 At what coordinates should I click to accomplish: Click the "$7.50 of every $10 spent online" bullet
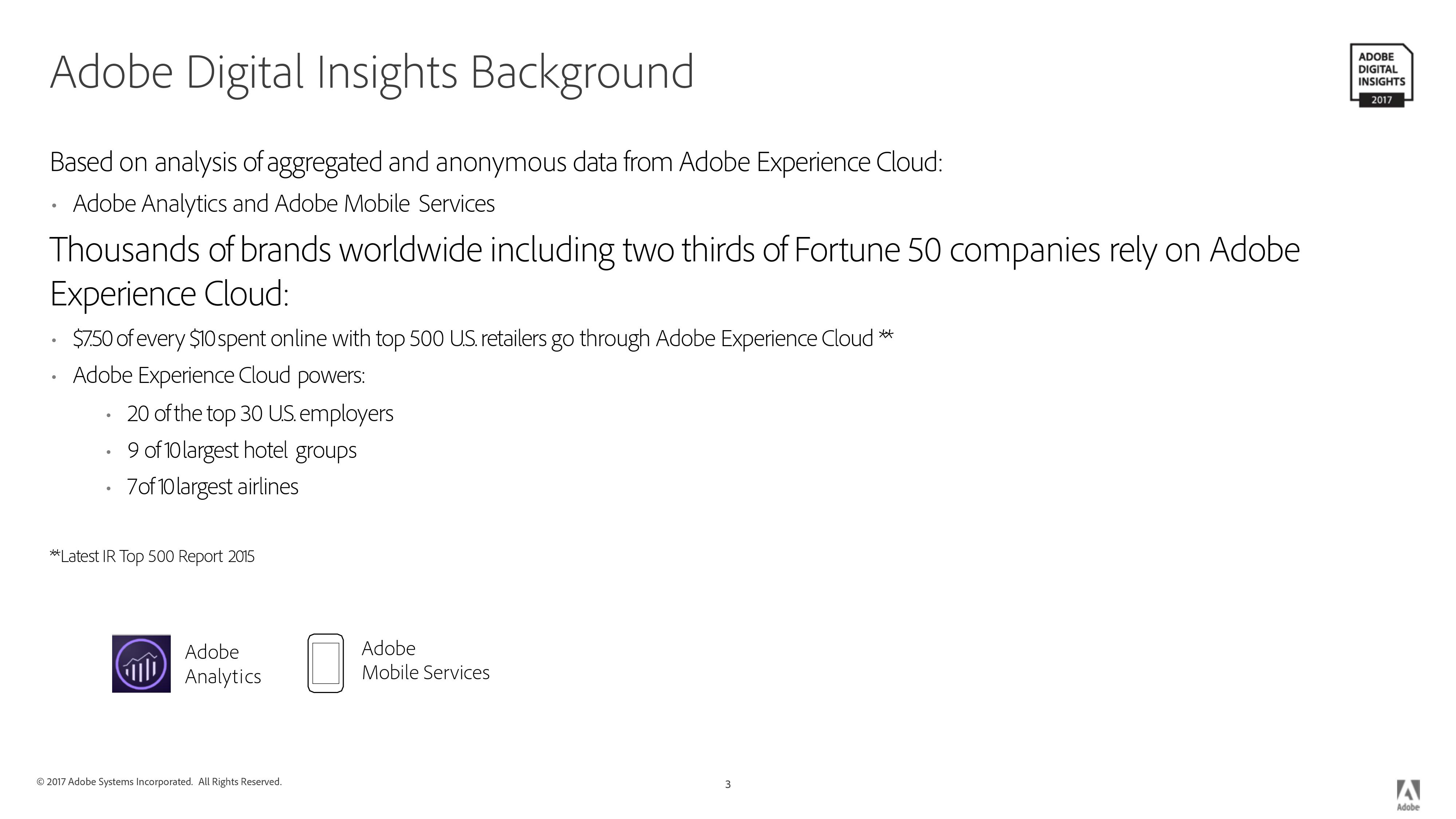[473, 339]
